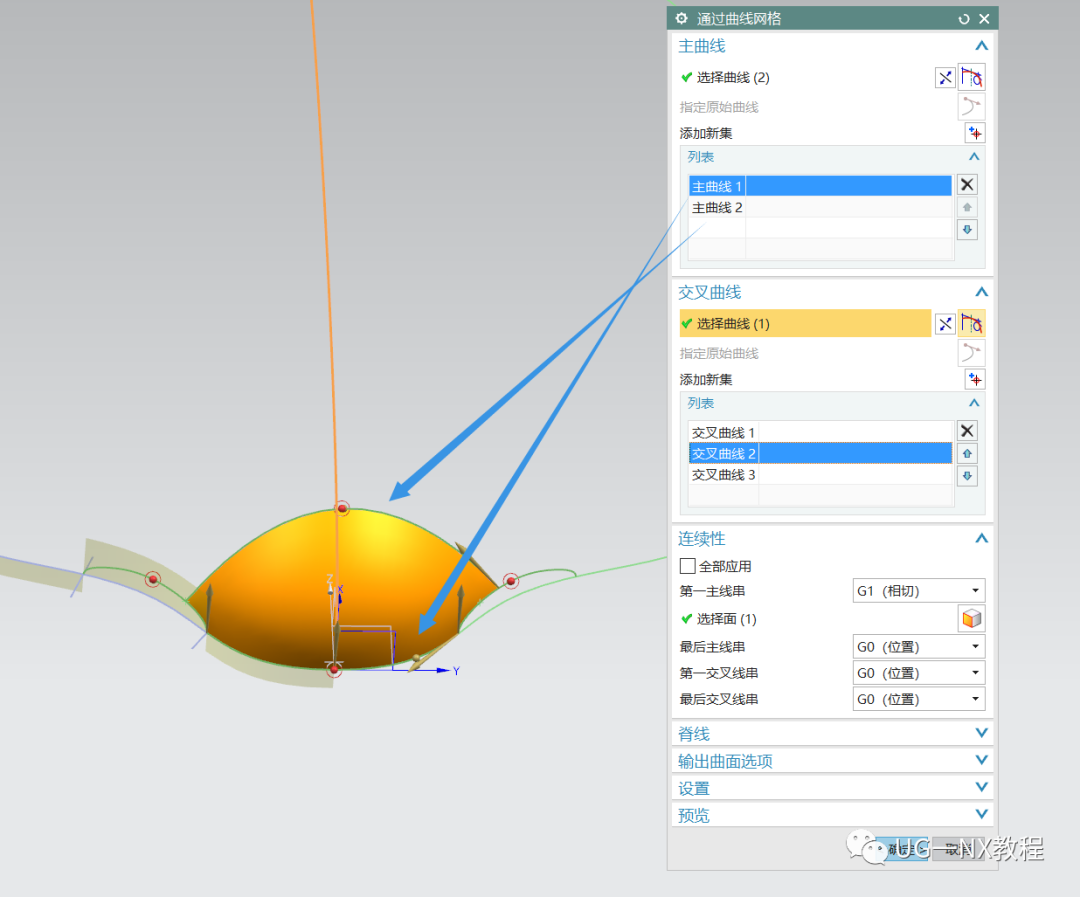This screenshot has width=1080, height=897.
Task: Open 第一交叉线串 continuity dropdown
Action: (918, 672)
